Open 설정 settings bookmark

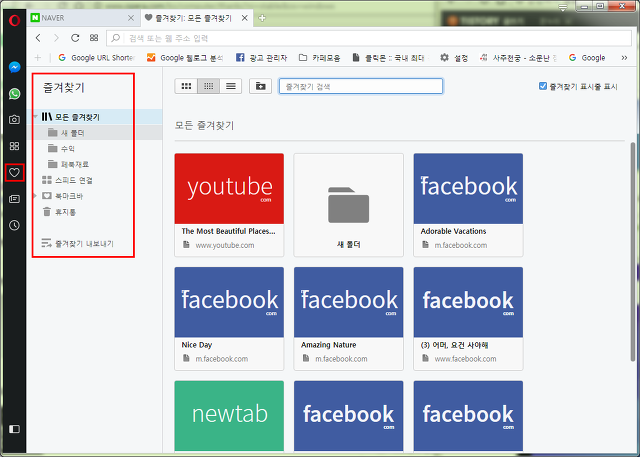pos(454,58)
